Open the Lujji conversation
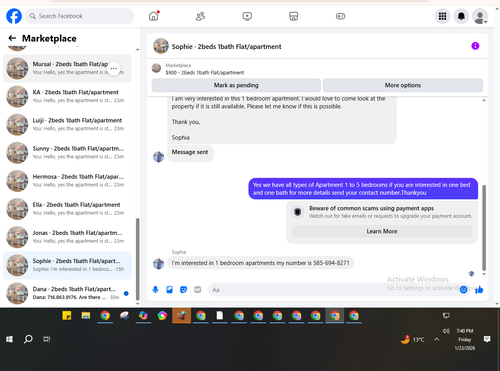The height and width of the screenshot is (371, 500). (67, 124)
